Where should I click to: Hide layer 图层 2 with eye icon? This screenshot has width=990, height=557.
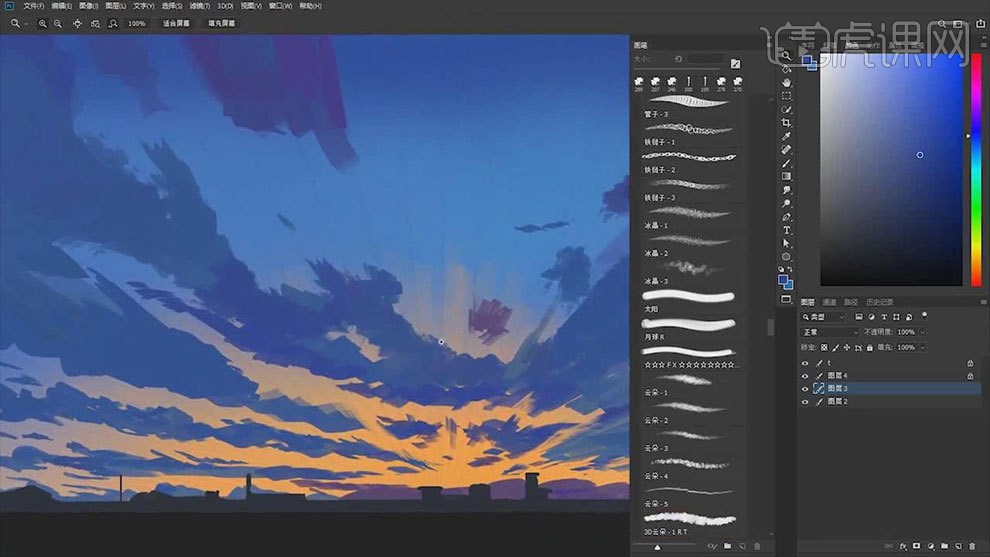[x=805, y=401]
